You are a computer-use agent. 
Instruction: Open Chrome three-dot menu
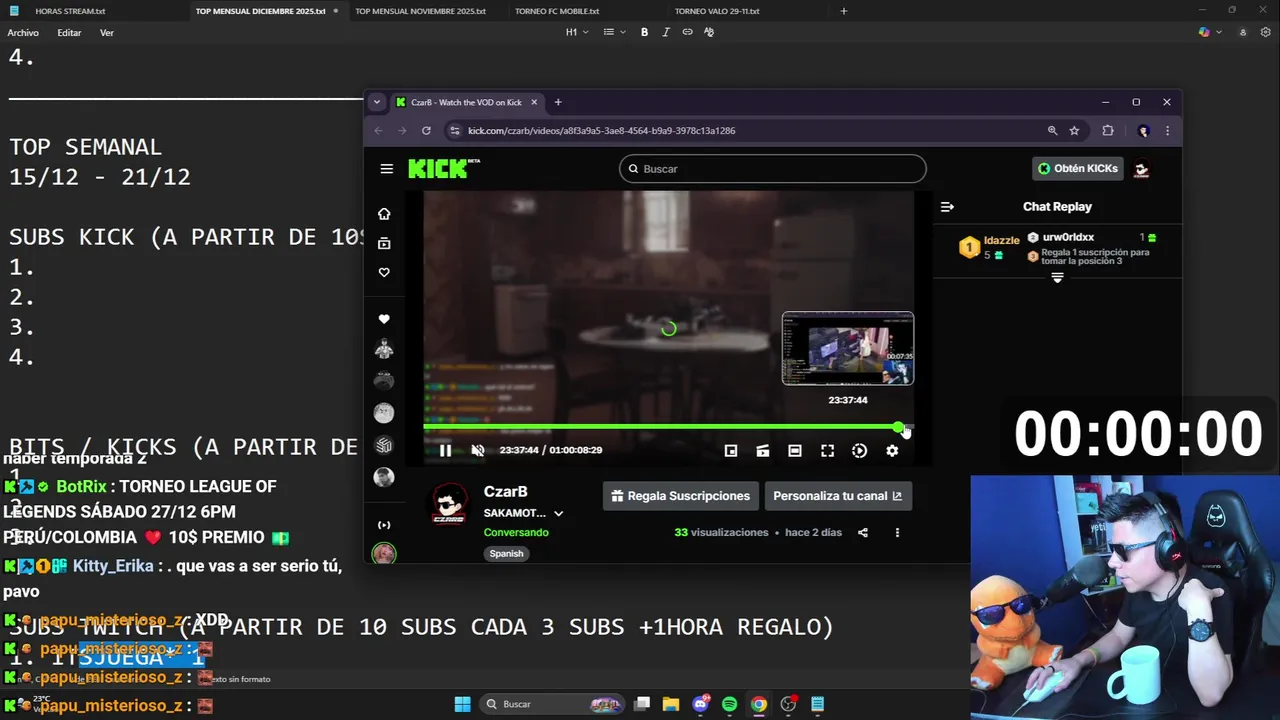click(1167, 130)
